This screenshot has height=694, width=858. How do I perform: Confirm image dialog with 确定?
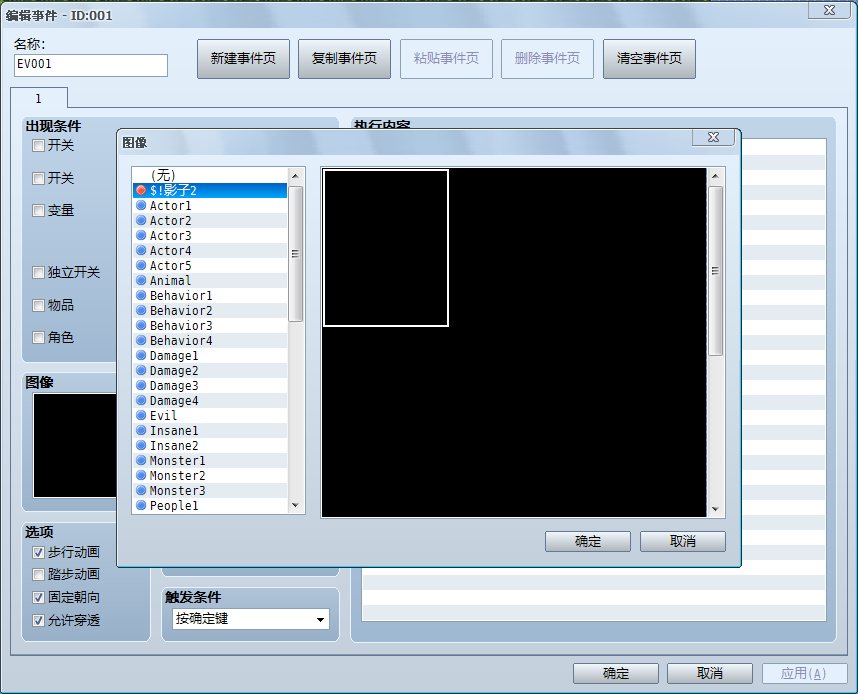(x=588, y=541)
